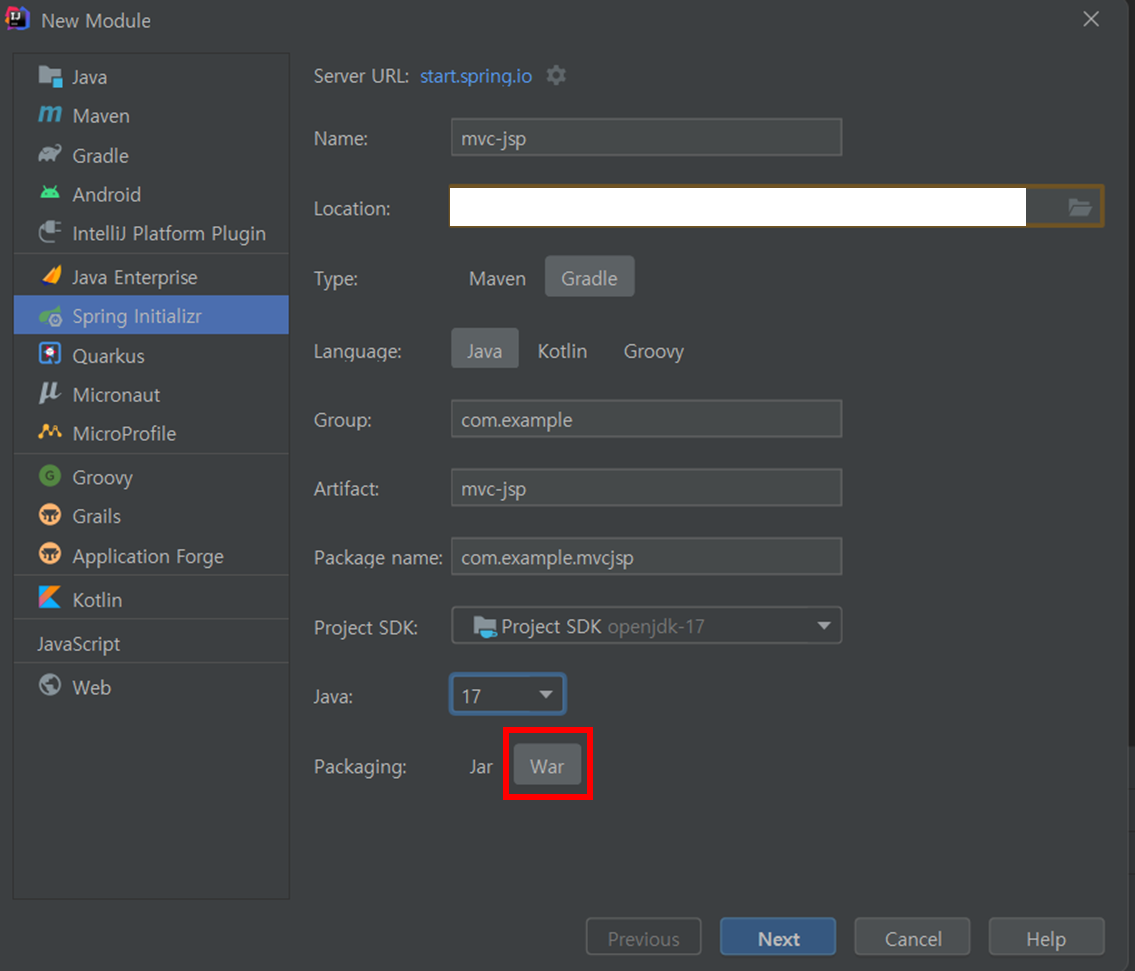
Task: Select Java Enterprise in list
Action: [151, 277]
